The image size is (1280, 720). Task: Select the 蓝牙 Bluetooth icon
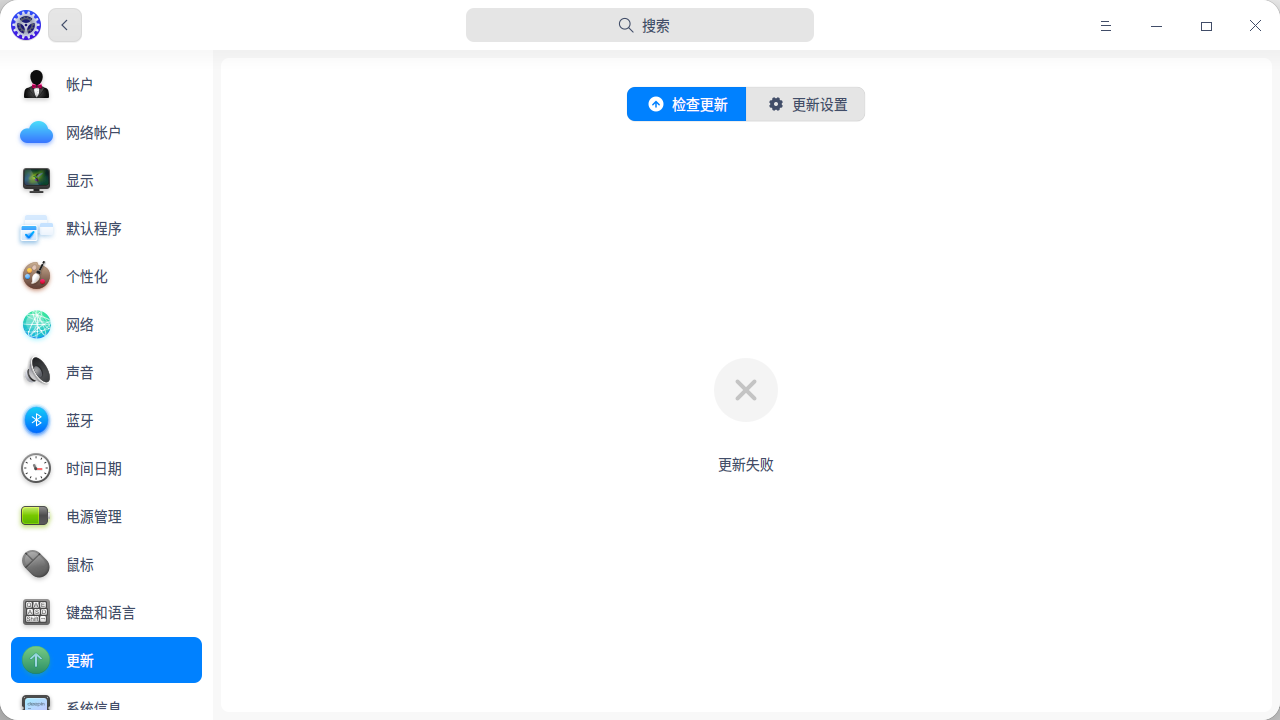point(37,421)
